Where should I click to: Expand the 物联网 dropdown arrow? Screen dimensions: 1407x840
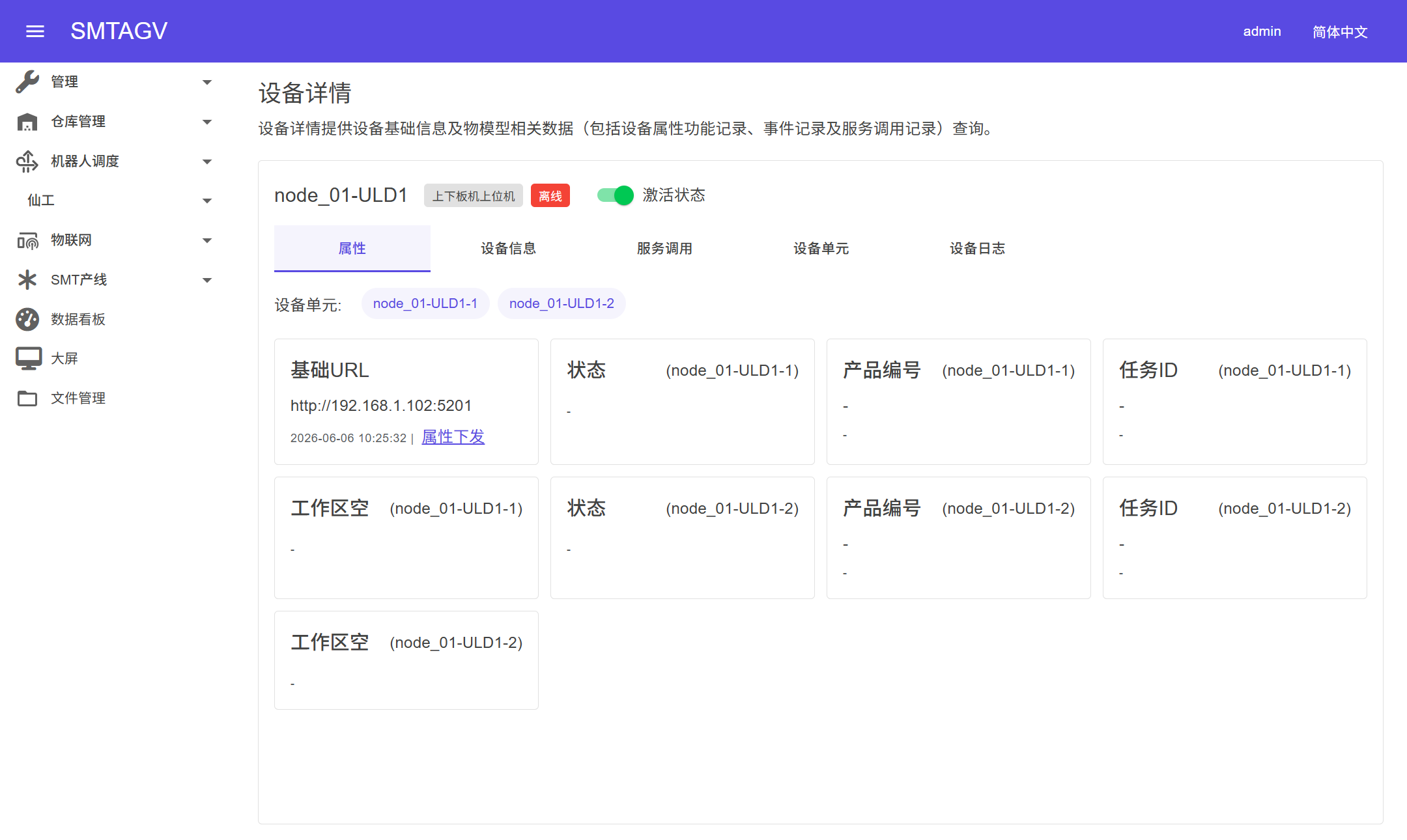207,240
